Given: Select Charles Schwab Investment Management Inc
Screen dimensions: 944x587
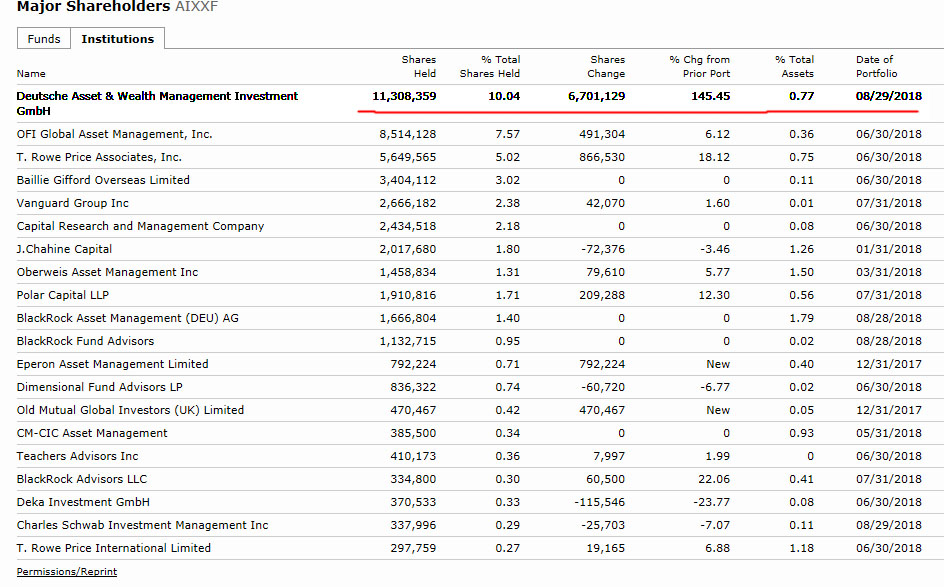Looking at the screenshot, I should [x=142, y=525].
